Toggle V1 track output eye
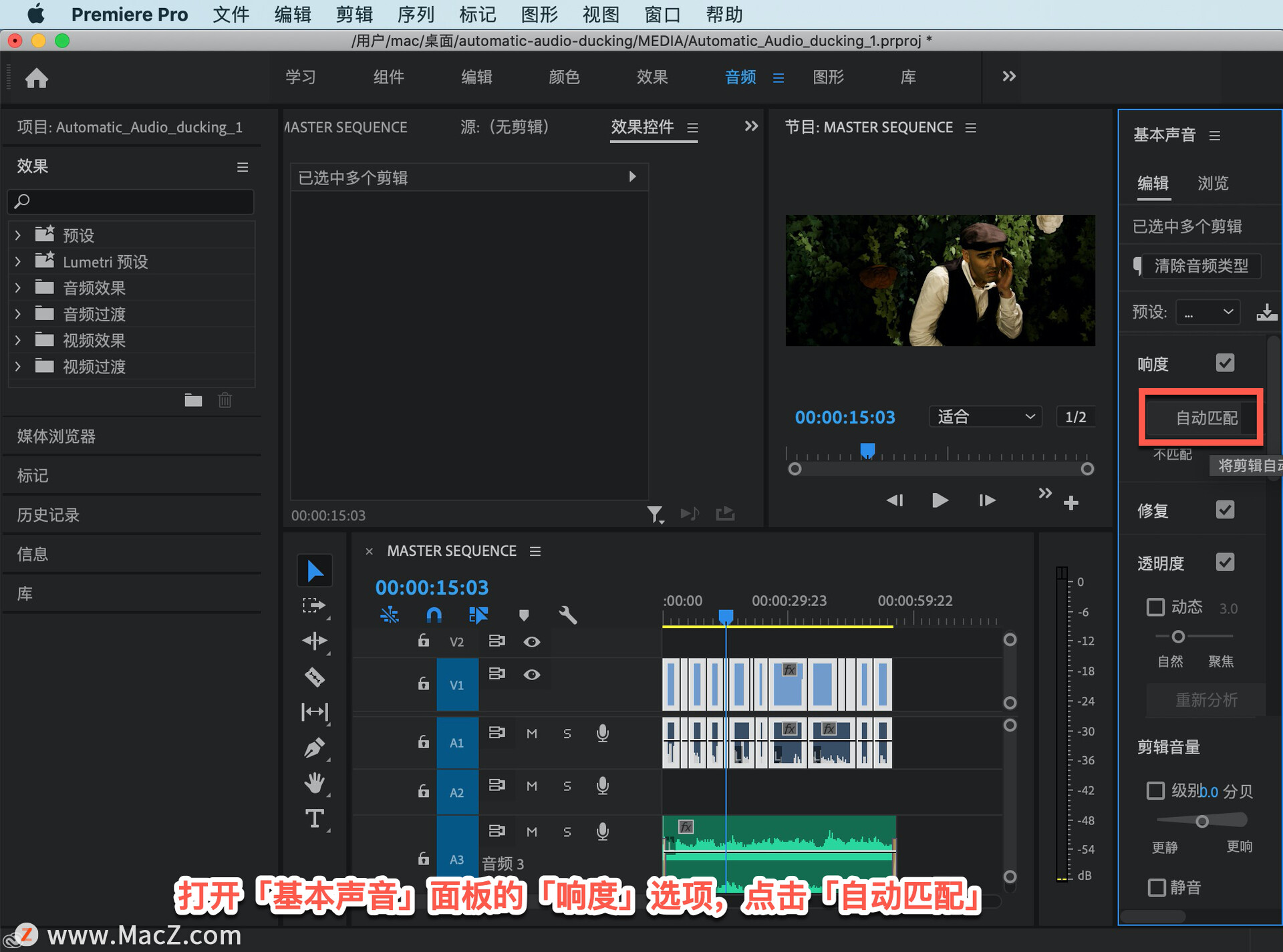 (532, 674)
